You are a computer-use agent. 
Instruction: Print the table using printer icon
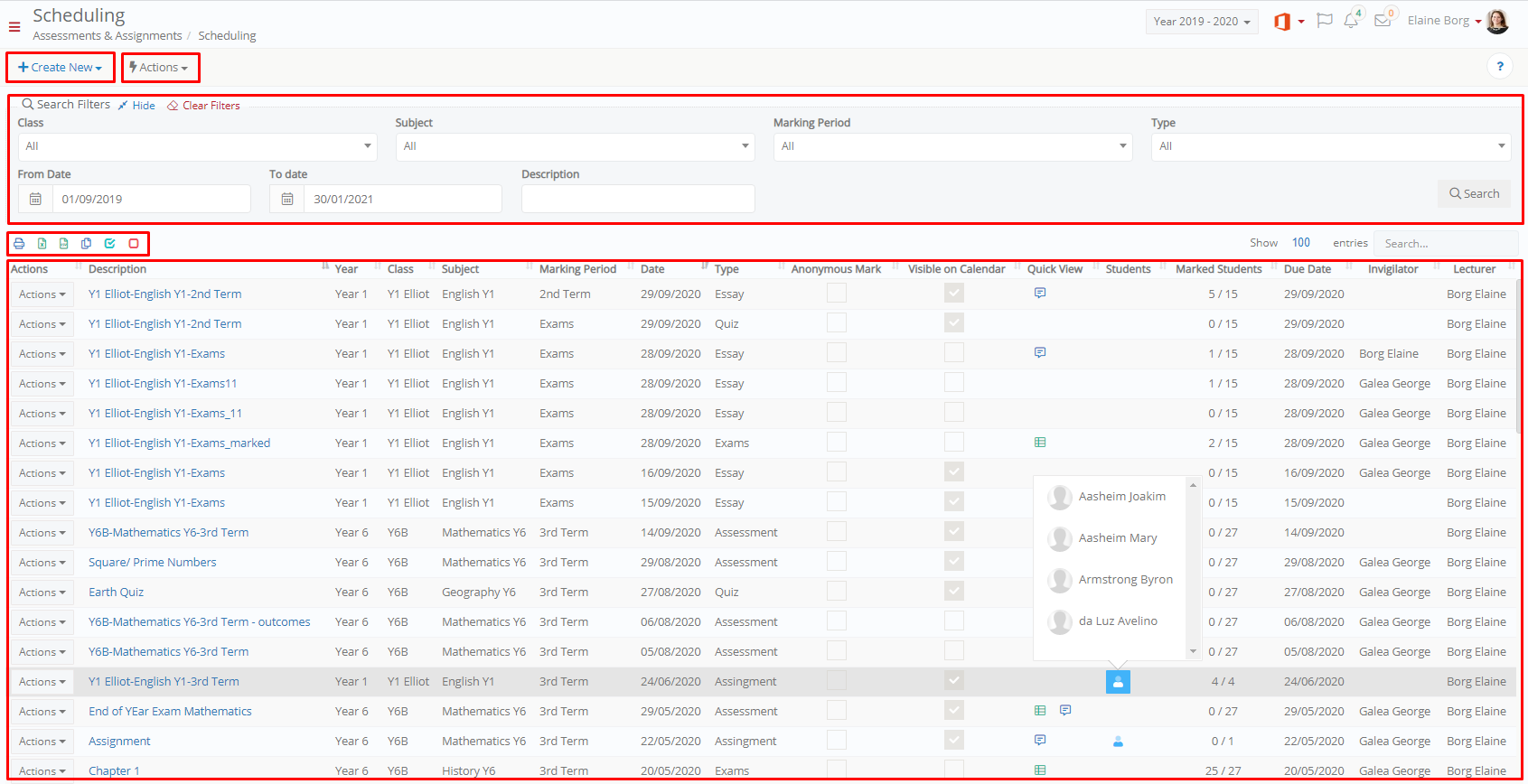pyautogui.click(x=19, y=244)
